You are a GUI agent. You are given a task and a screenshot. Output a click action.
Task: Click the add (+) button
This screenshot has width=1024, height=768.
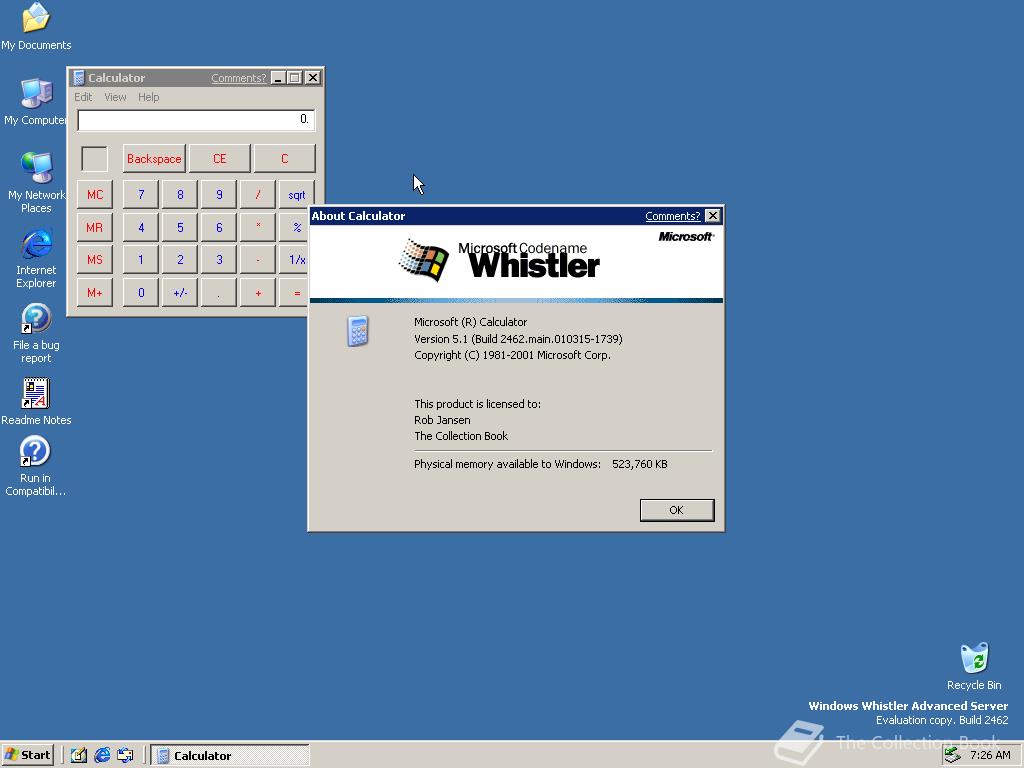(258, 292)
